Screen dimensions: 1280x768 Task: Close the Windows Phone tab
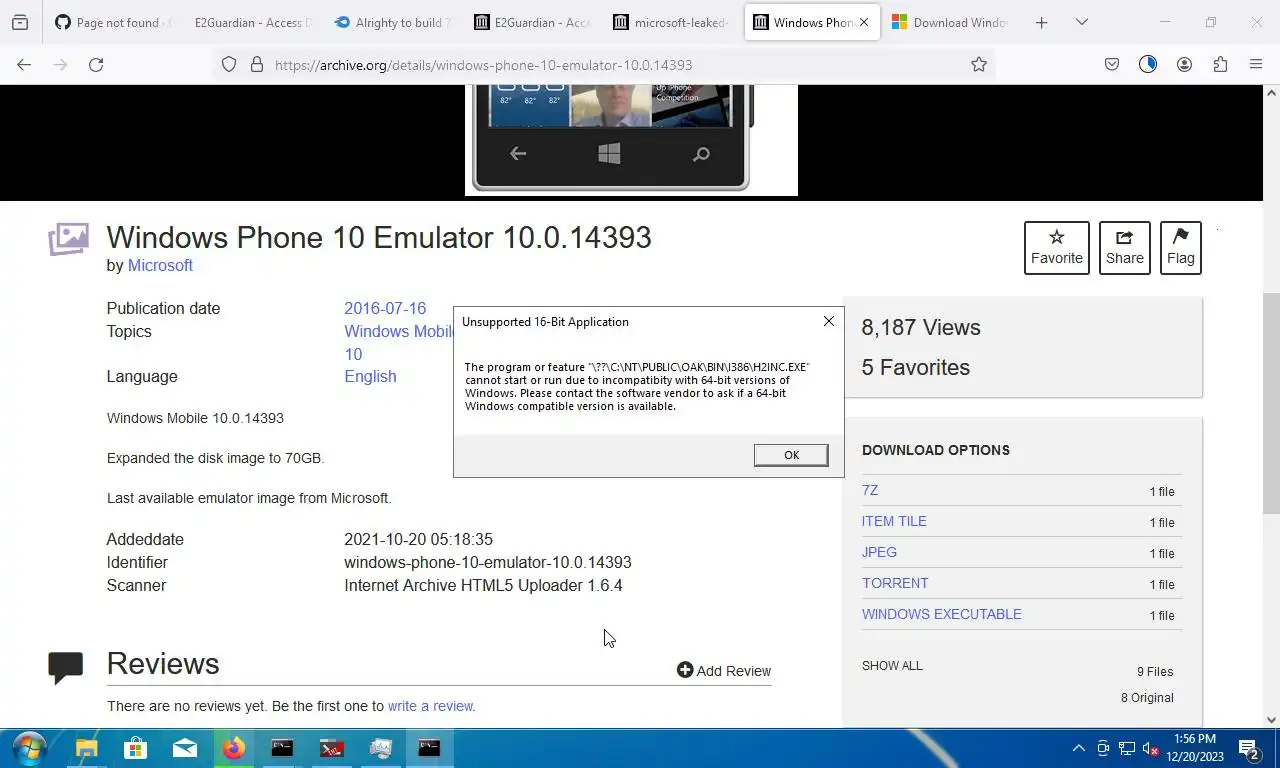tap(864, 22)
